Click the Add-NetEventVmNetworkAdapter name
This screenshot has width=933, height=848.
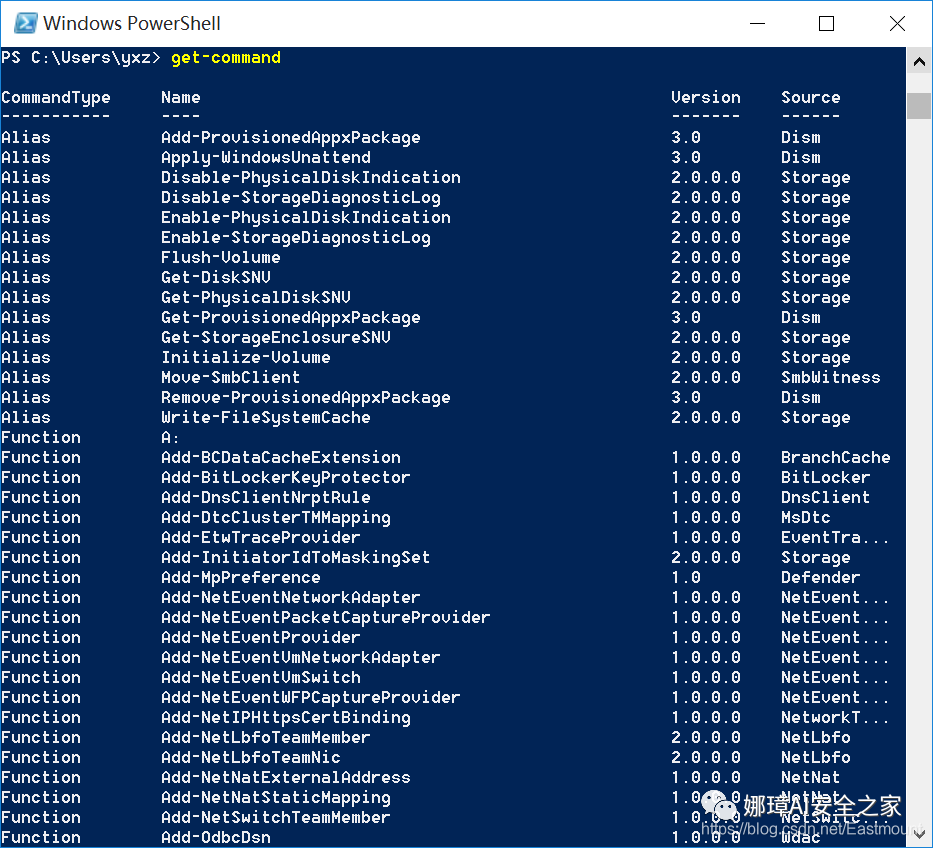coord(300,658)
